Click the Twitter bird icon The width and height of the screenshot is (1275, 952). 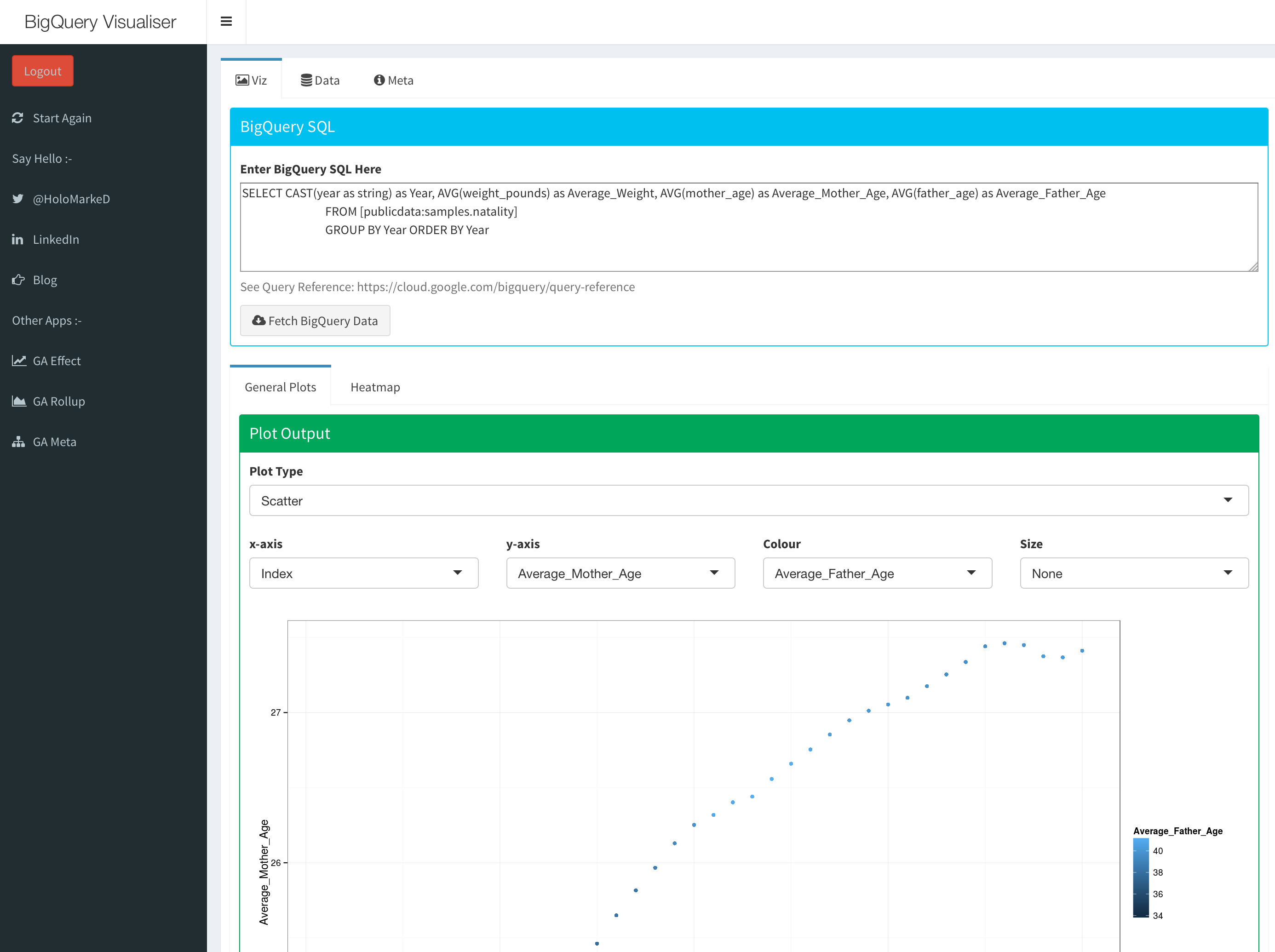pyautogui.click(x=18, y=199)
